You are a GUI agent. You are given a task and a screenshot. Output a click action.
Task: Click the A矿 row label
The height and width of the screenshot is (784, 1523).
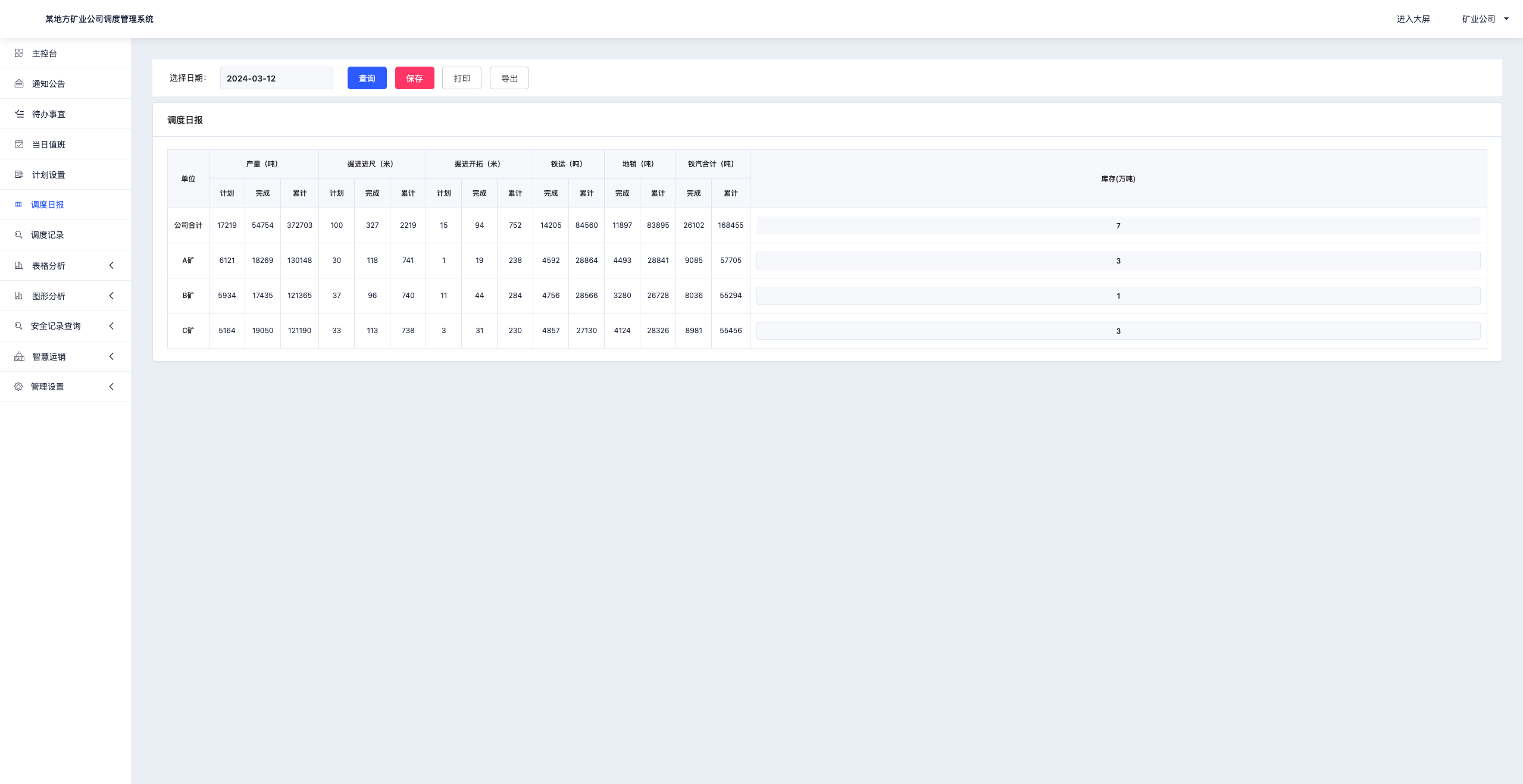pos(188,261)
